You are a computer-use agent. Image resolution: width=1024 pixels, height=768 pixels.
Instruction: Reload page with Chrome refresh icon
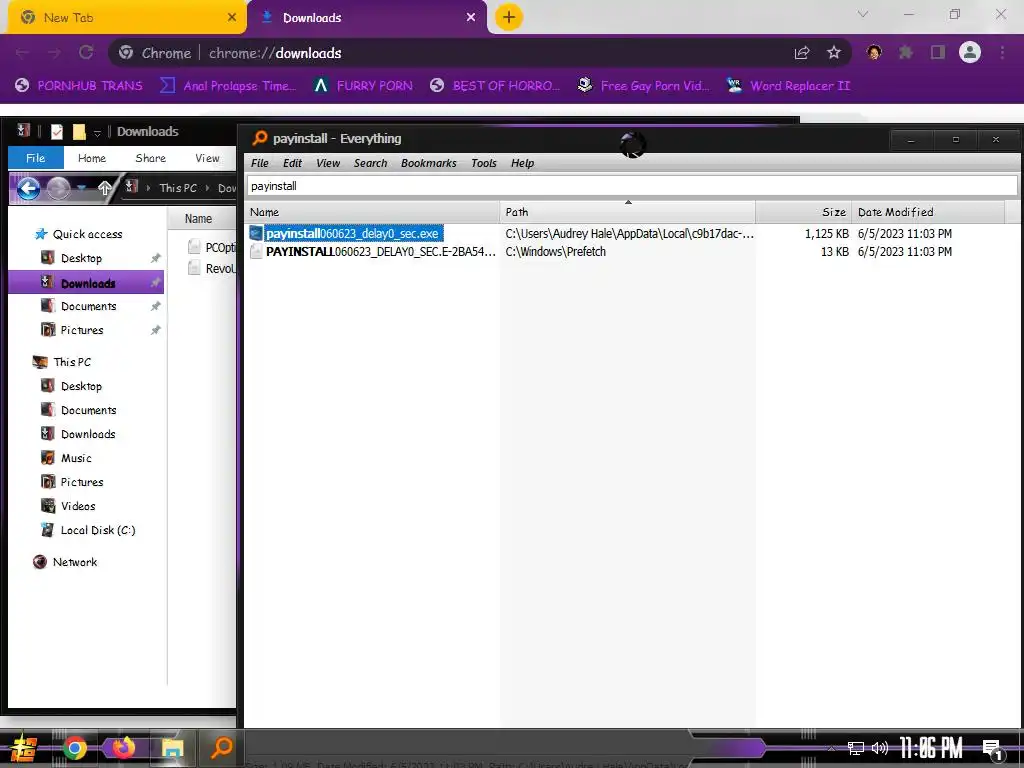[x=86, y=53]
